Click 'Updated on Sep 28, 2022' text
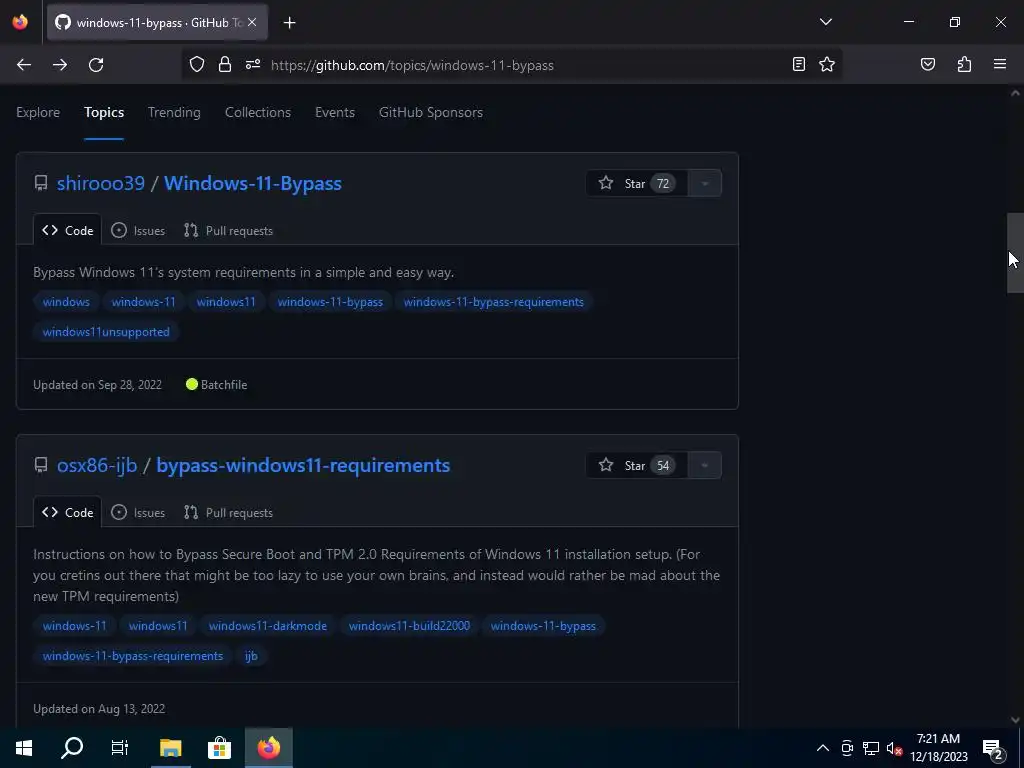This screenshot has height=768, width=1024. 97,385
